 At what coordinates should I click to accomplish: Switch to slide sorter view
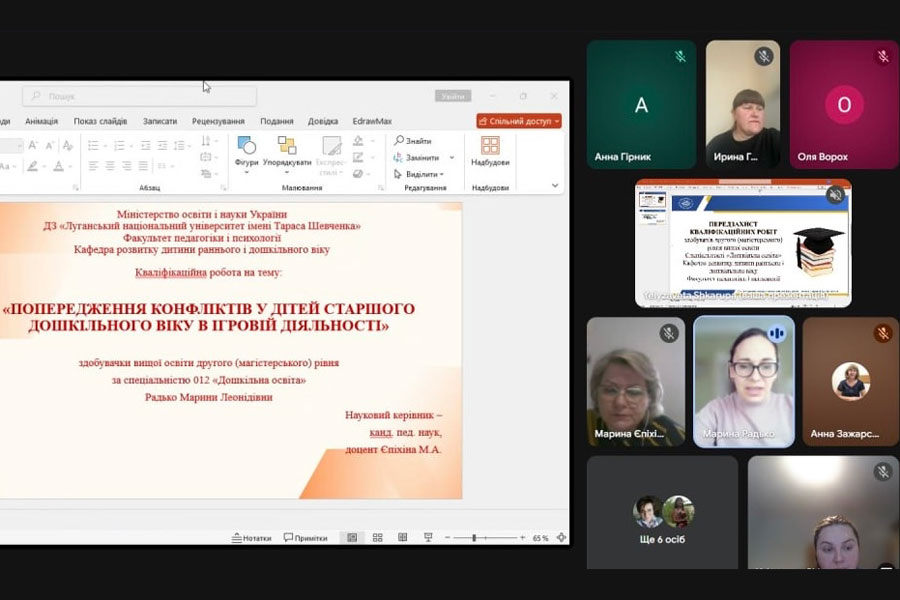[x=377, y=538]
